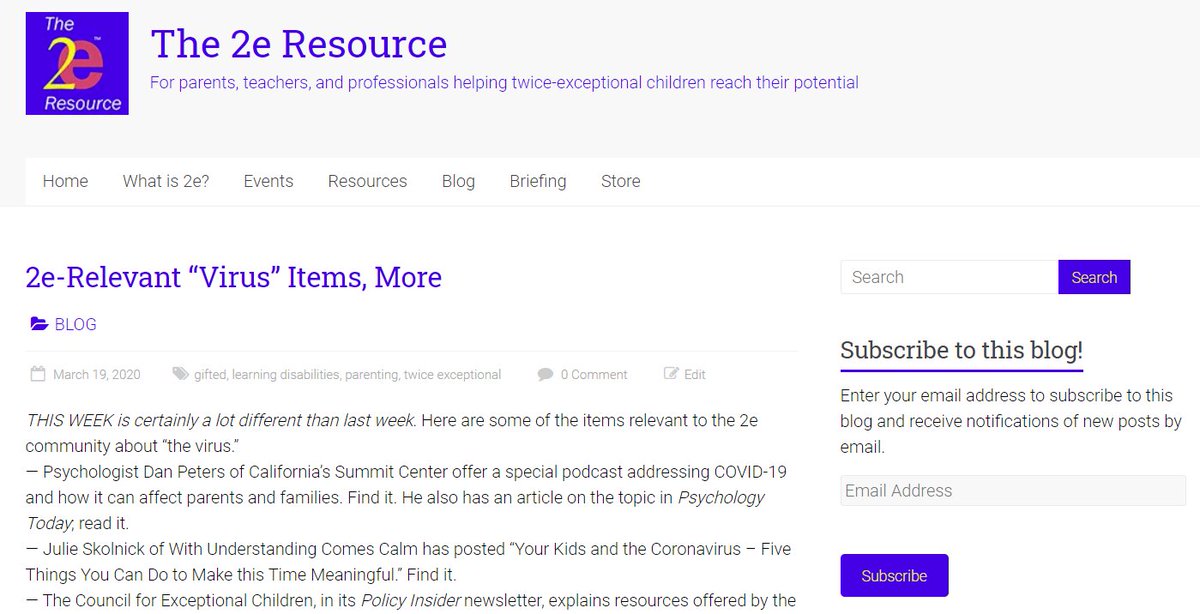
Task: Open the BLOG category link
Action: pyautogui.click(x=76, y=324)
